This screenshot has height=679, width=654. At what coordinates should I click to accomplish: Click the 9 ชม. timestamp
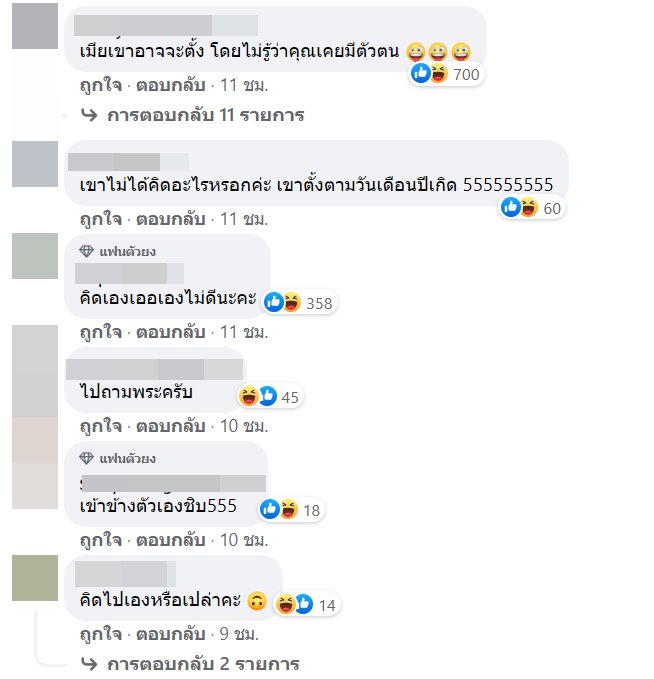click(x=239, y=634)
